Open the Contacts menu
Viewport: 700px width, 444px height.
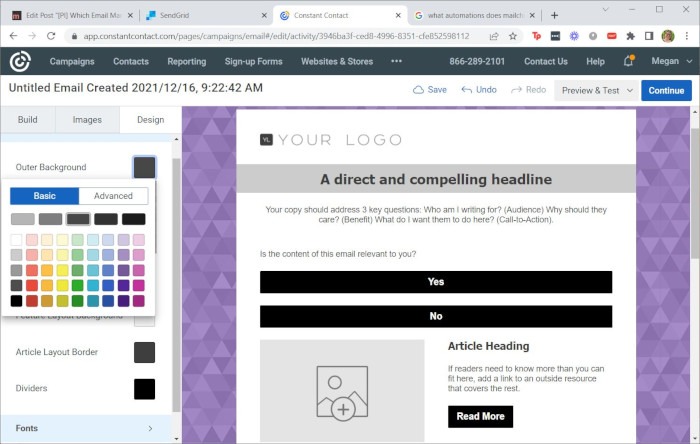131,61
